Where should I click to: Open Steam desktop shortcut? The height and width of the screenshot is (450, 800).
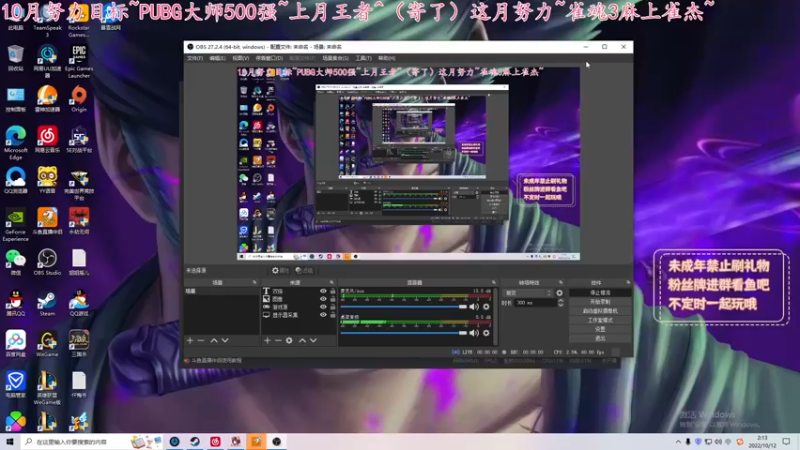47,303
